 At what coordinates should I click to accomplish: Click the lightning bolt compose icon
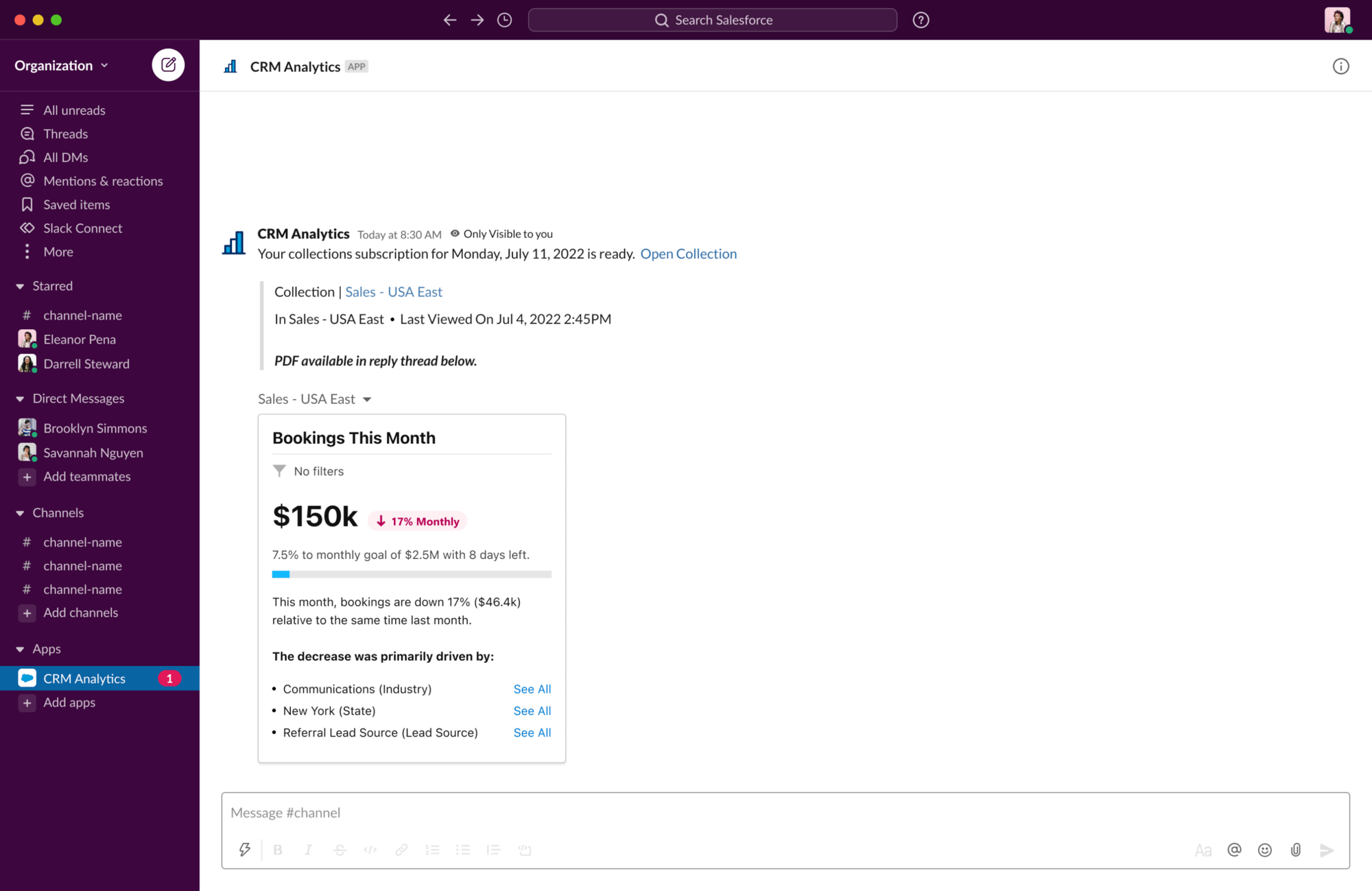point(244,850)
